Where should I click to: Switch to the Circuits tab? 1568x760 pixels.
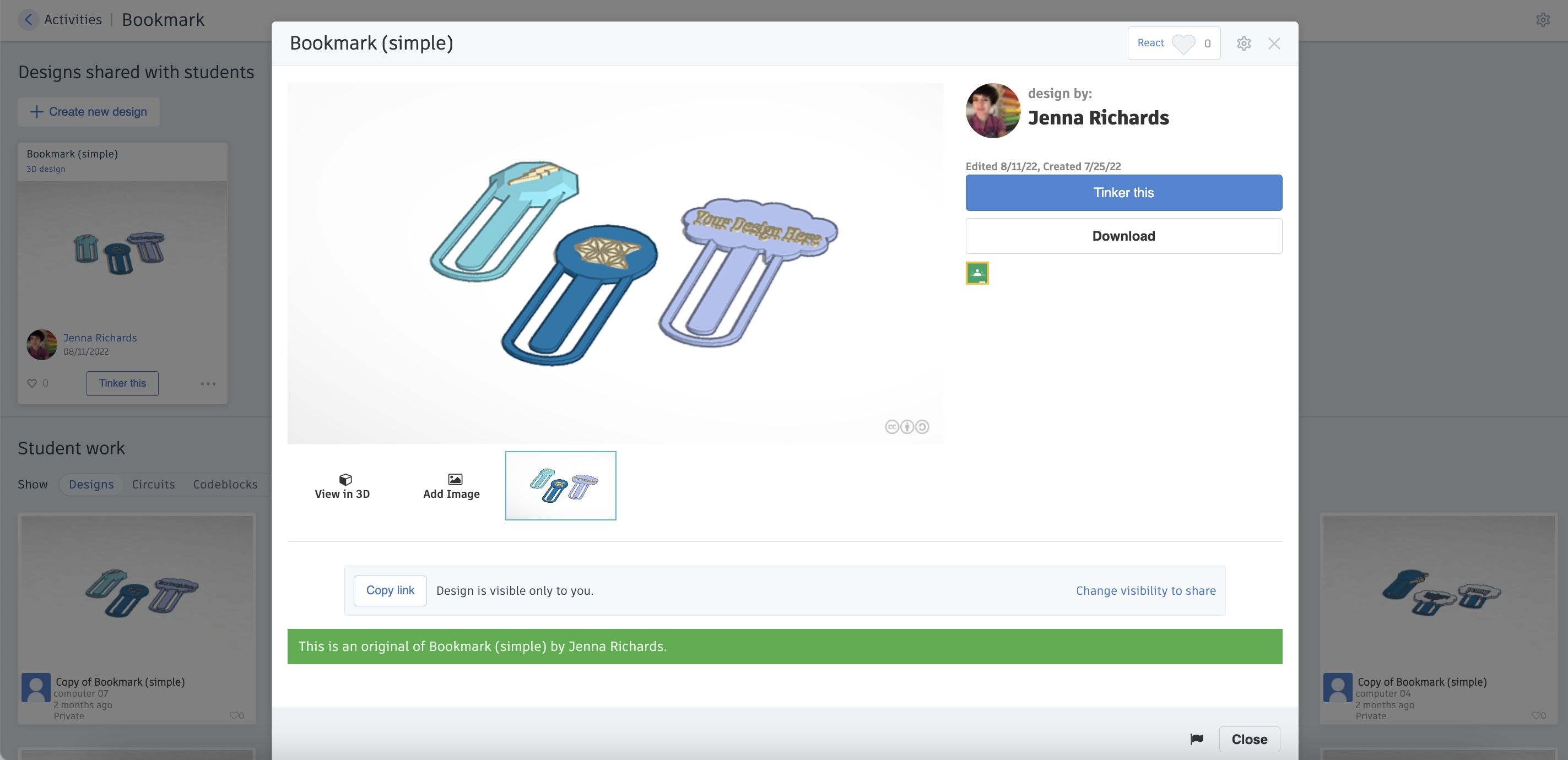153,484
